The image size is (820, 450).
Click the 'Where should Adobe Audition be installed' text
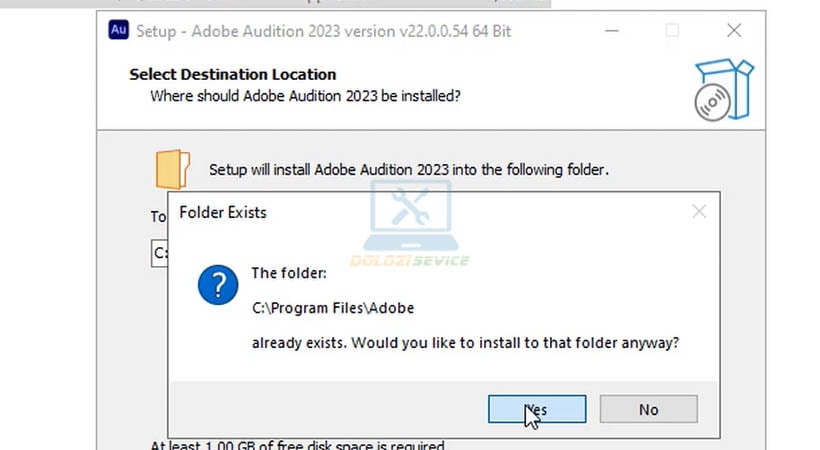(305, 96)
